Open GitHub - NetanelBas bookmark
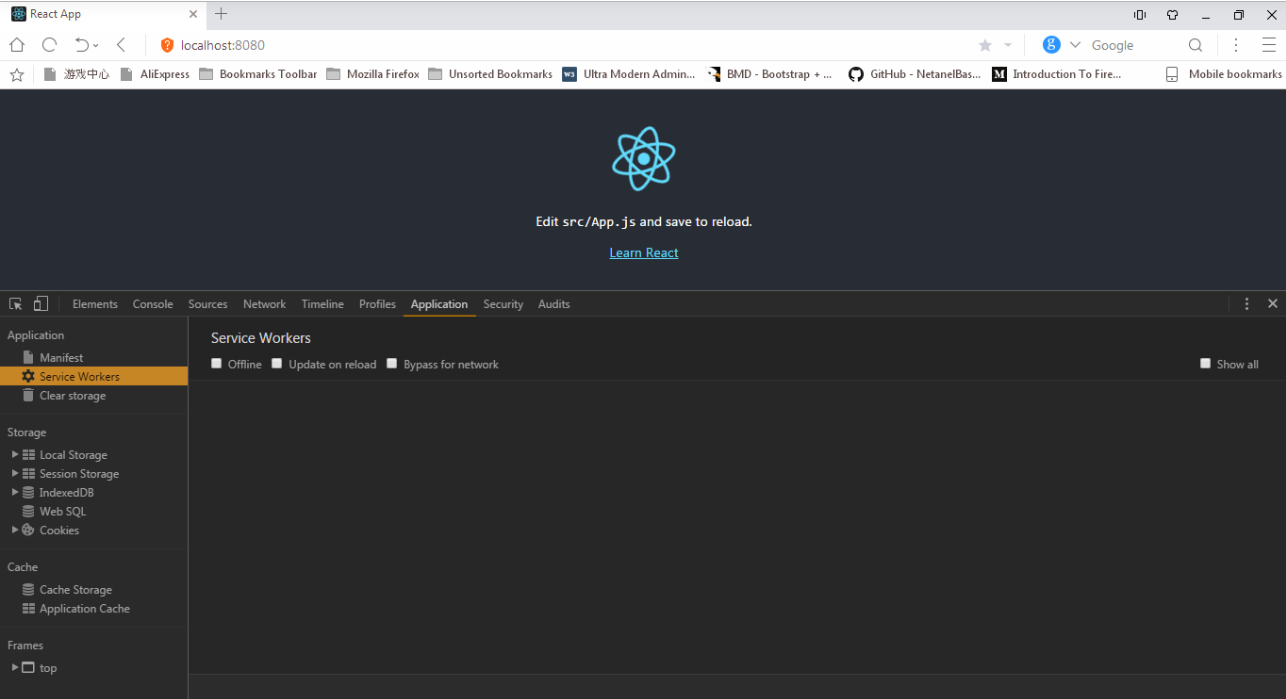 [x=914, y=74]
